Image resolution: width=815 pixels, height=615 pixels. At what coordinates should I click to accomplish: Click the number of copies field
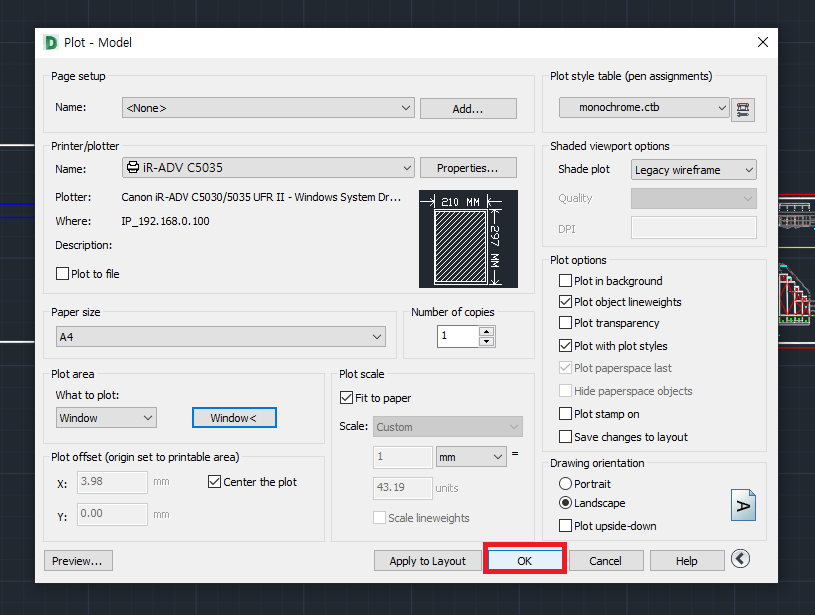tap(457, 336)
